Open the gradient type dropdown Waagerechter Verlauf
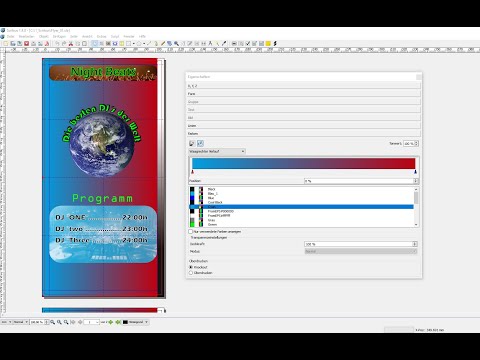The height and width of the screenshot is (360, 480). tap(217, 151)
